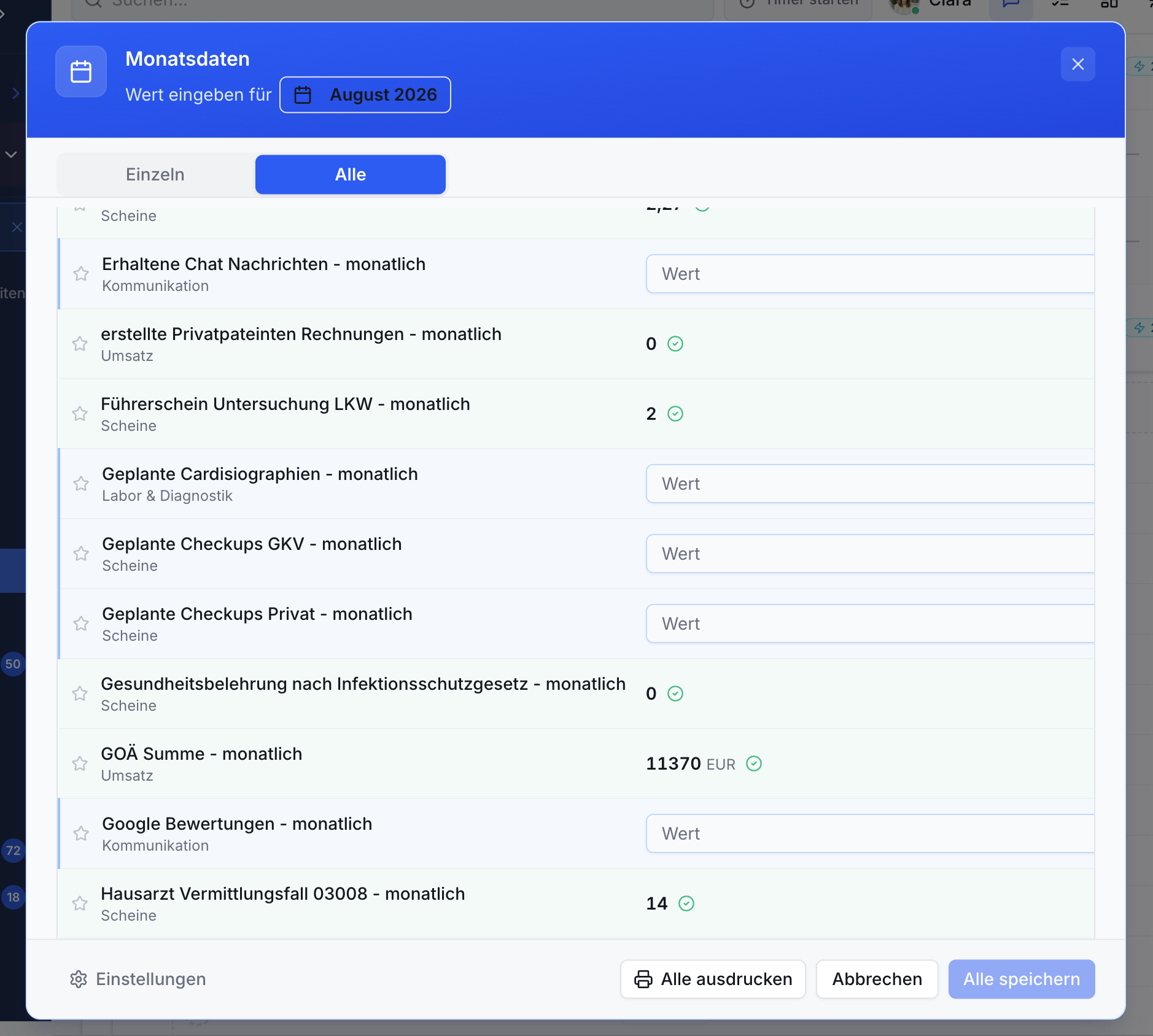Star Geplante Checkups Privat row
Screen dimensions: 1153x1036
click(81, 624)
